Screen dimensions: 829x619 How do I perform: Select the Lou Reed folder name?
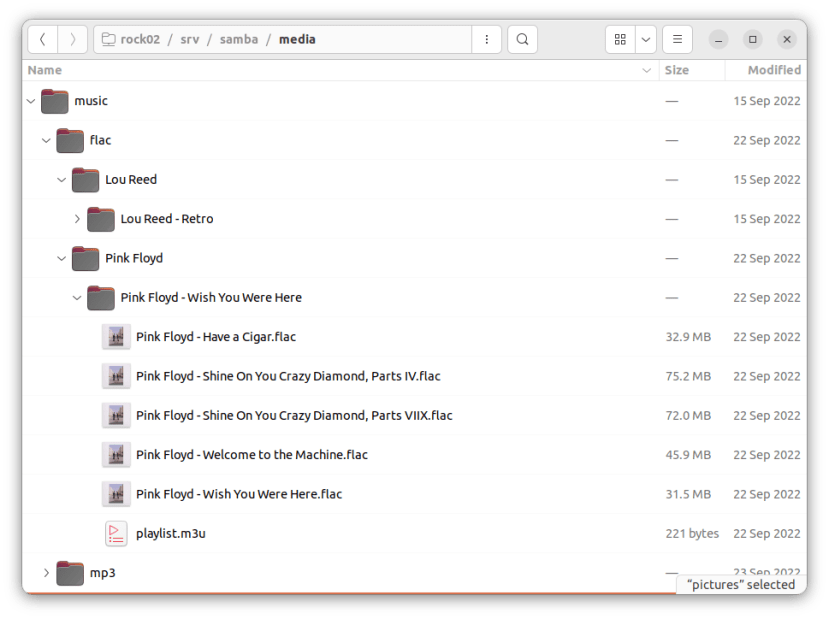point(131,180)
